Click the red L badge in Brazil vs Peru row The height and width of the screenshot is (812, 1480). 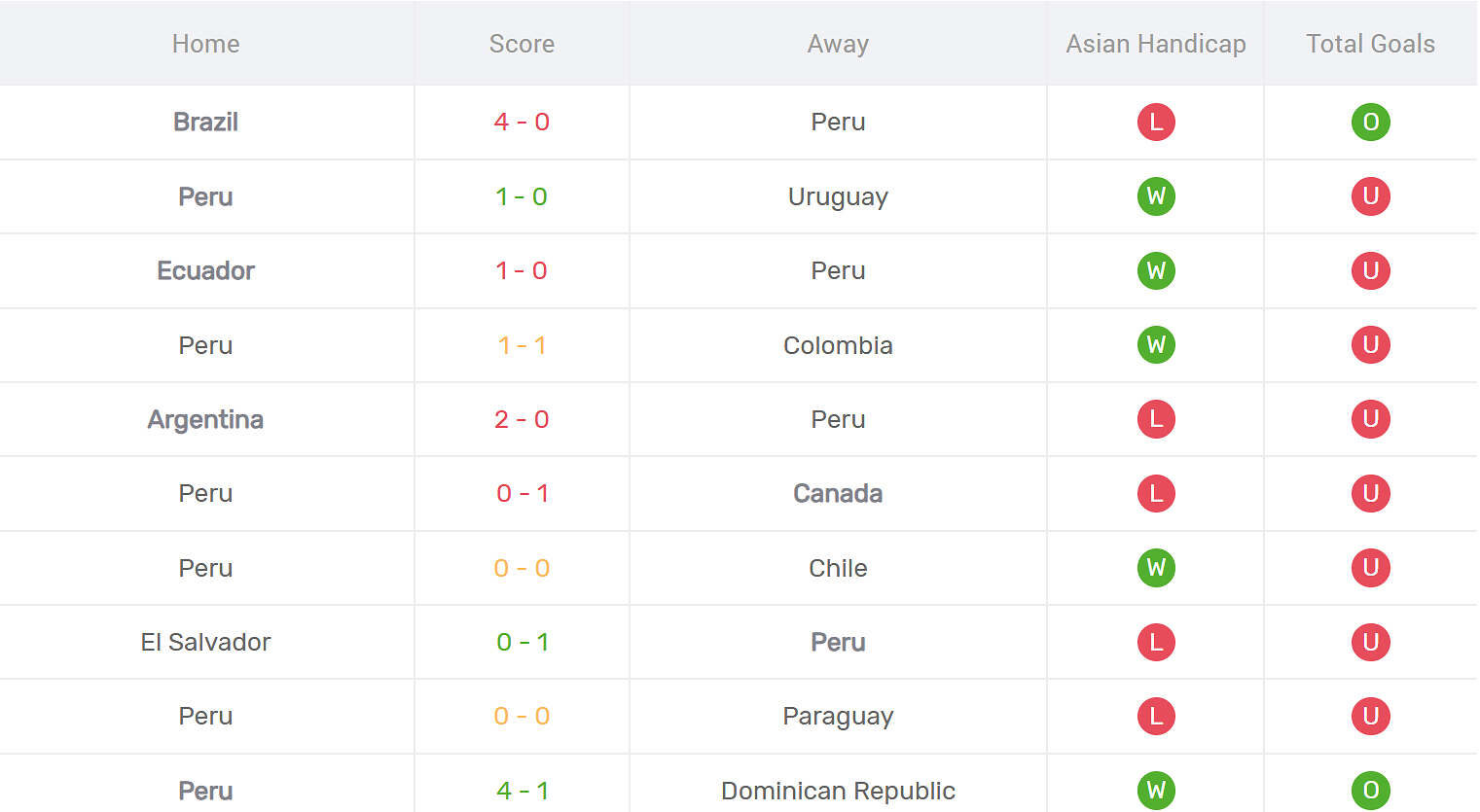tap(1156, 122)
